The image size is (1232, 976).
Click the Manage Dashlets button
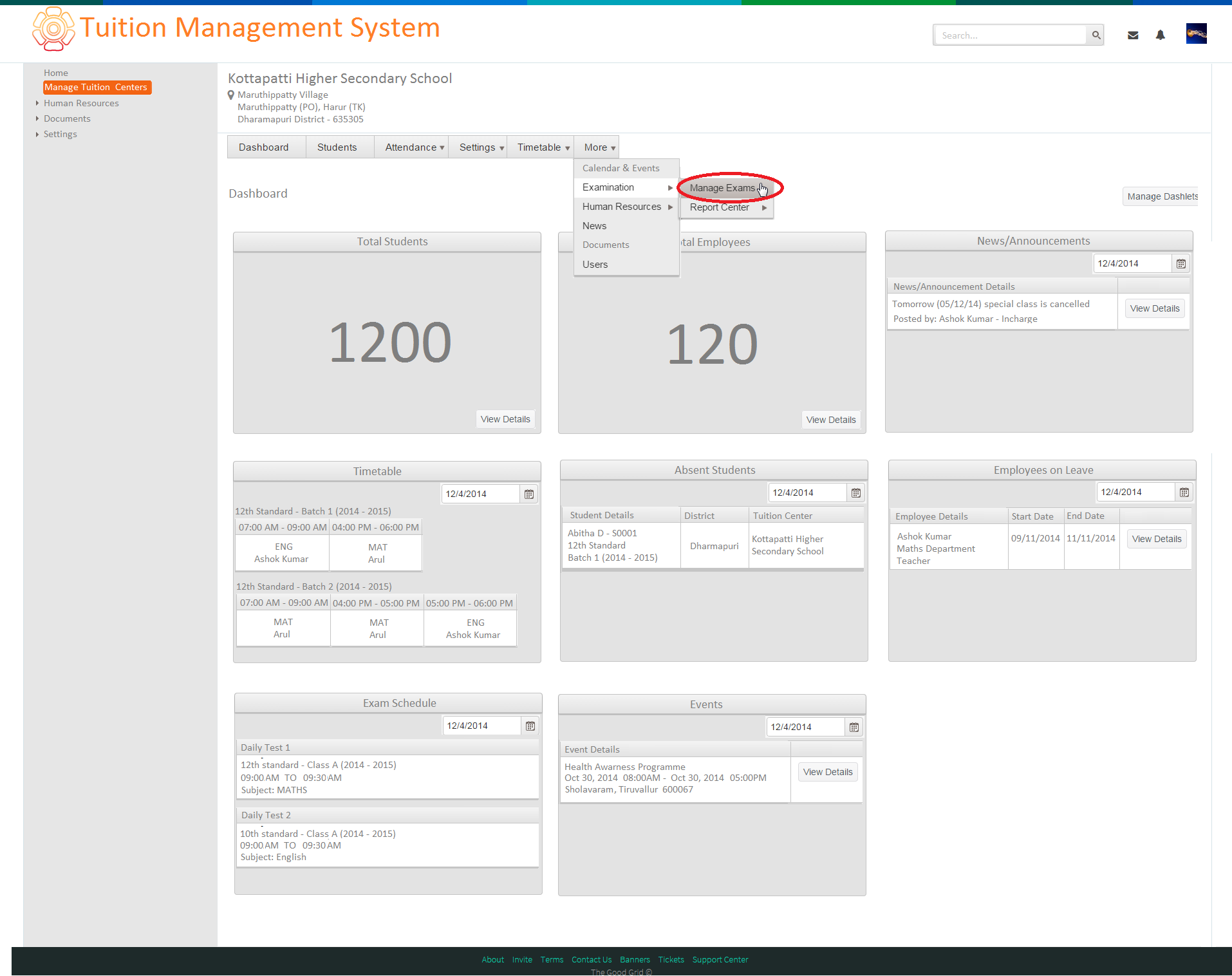coord(1162,196)
